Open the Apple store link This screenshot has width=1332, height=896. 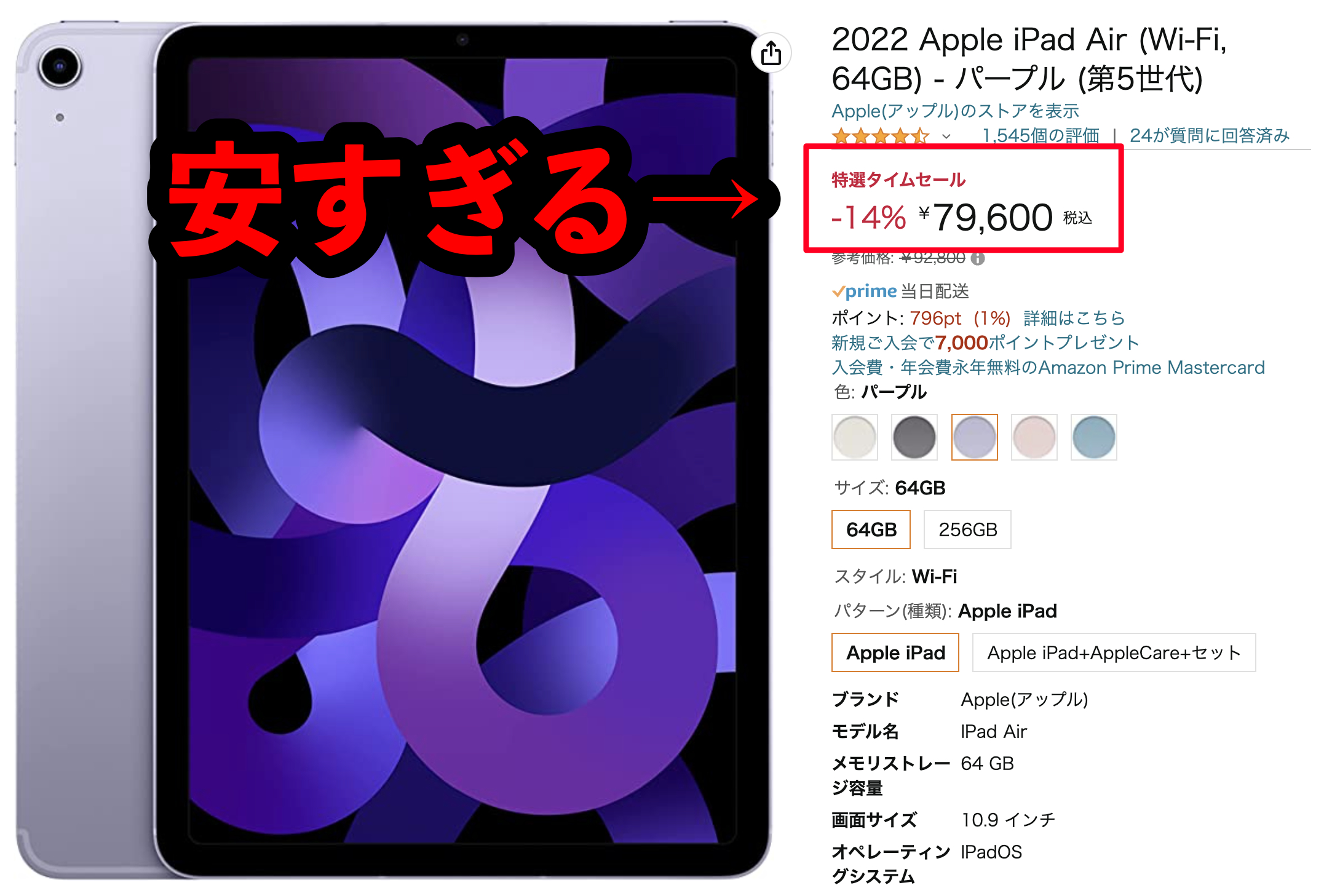955,111
